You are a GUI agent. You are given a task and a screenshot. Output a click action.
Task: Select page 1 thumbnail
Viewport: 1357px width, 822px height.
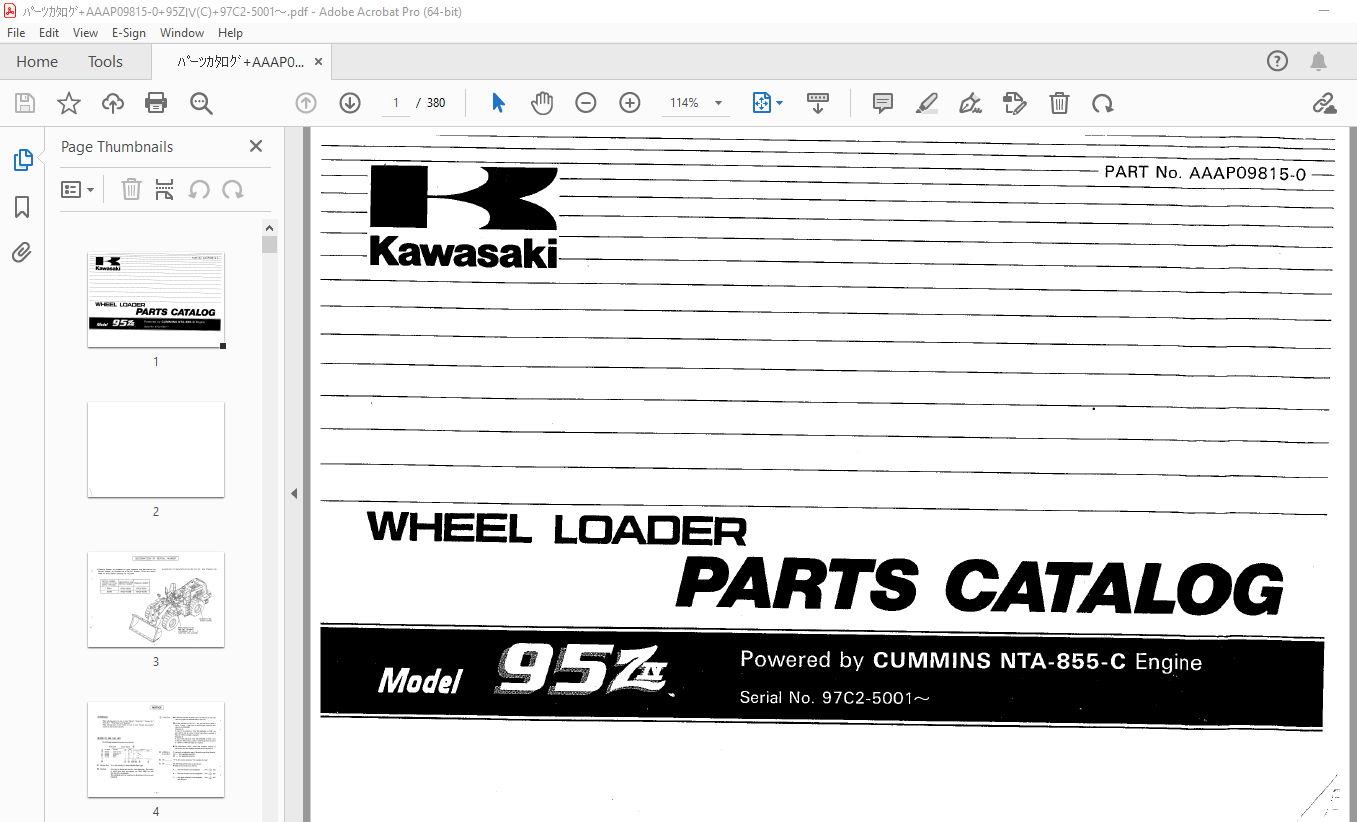156,299
